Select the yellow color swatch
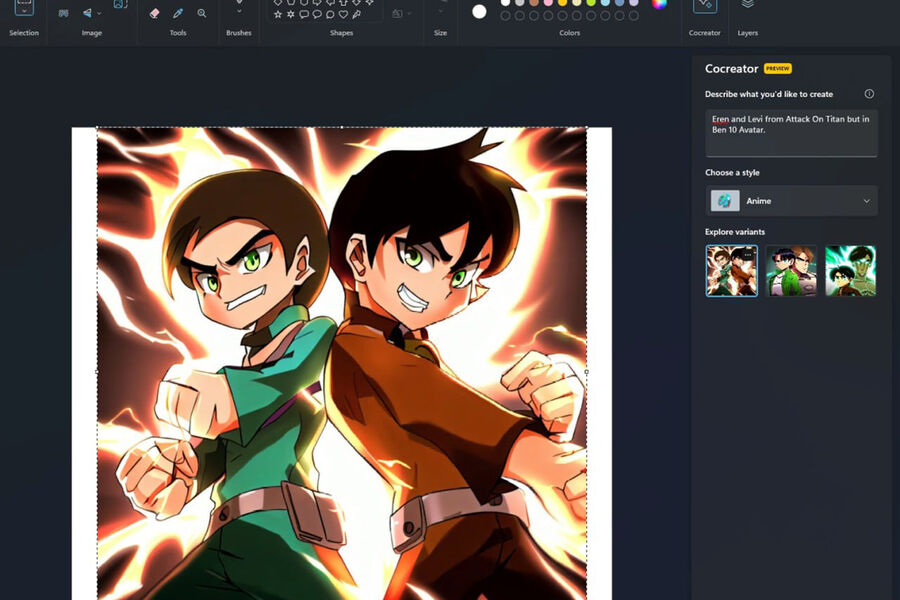 (x=562, y=2)
